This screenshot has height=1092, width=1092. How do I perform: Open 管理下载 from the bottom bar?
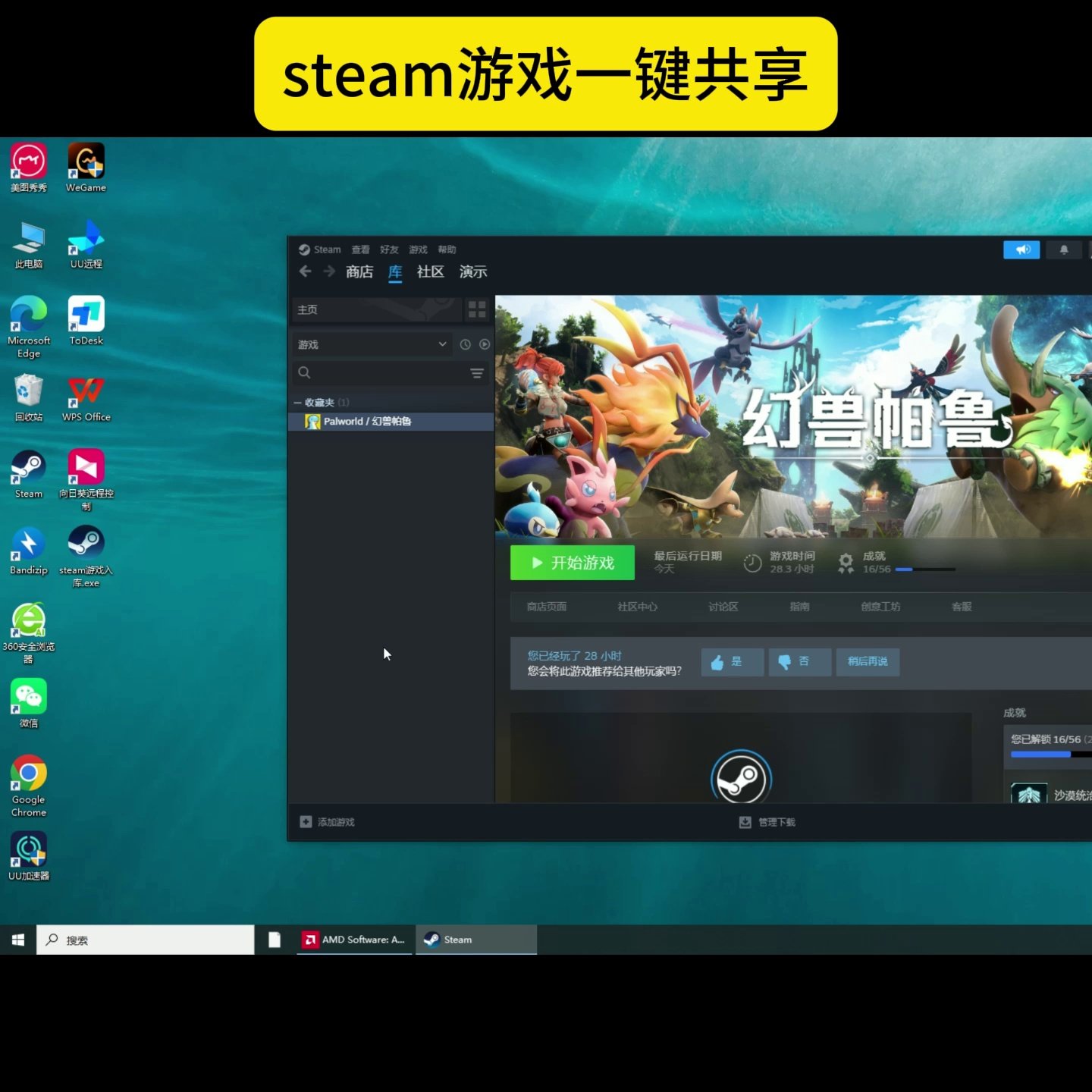767,821
